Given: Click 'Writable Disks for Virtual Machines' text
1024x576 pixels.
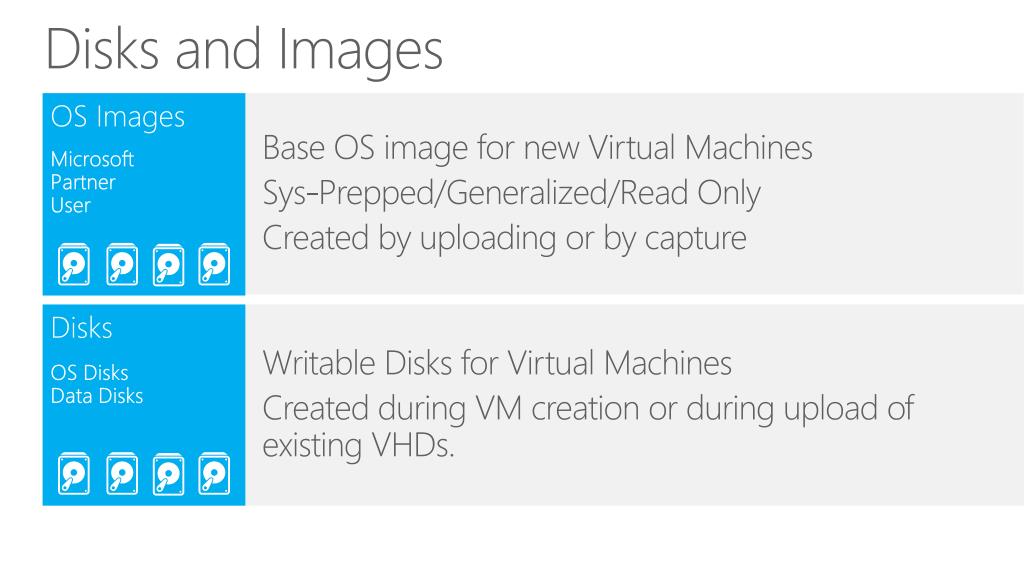Looking at the screenshot, I should point(497,363).
